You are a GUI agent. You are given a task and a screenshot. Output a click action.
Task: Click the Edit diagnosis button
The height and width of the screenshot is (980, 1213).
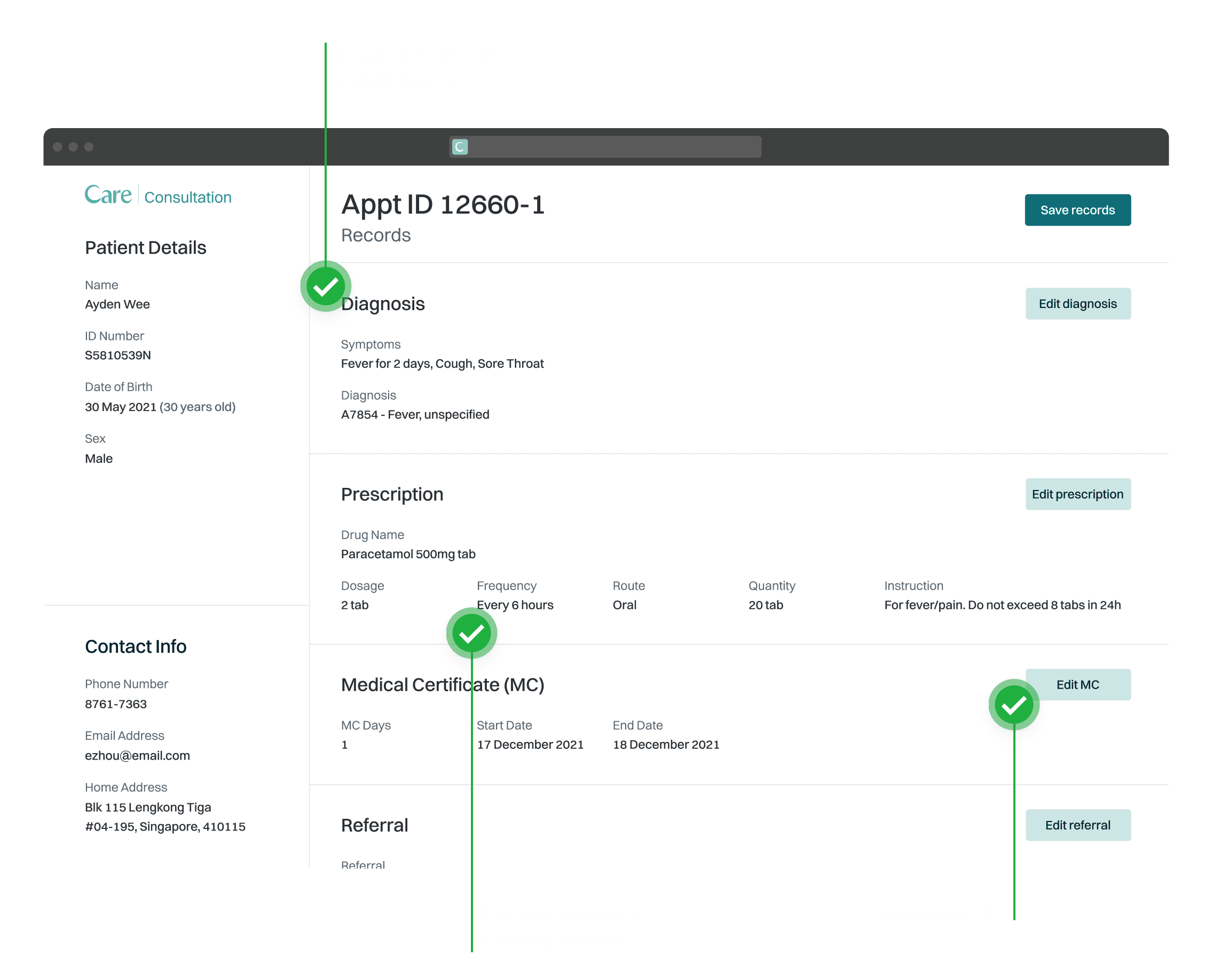pos(1077,303)
